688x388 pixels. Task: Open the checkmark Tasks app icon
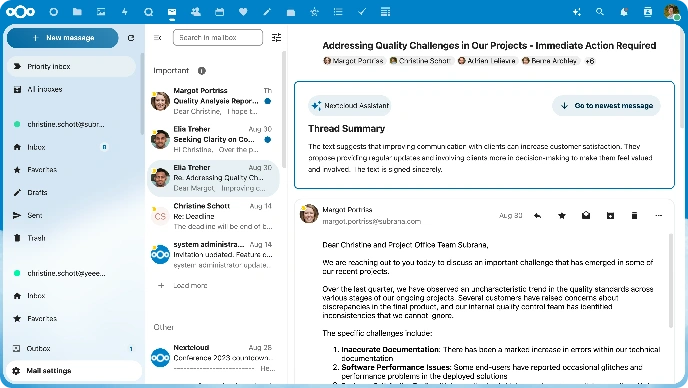coord(362,12)
